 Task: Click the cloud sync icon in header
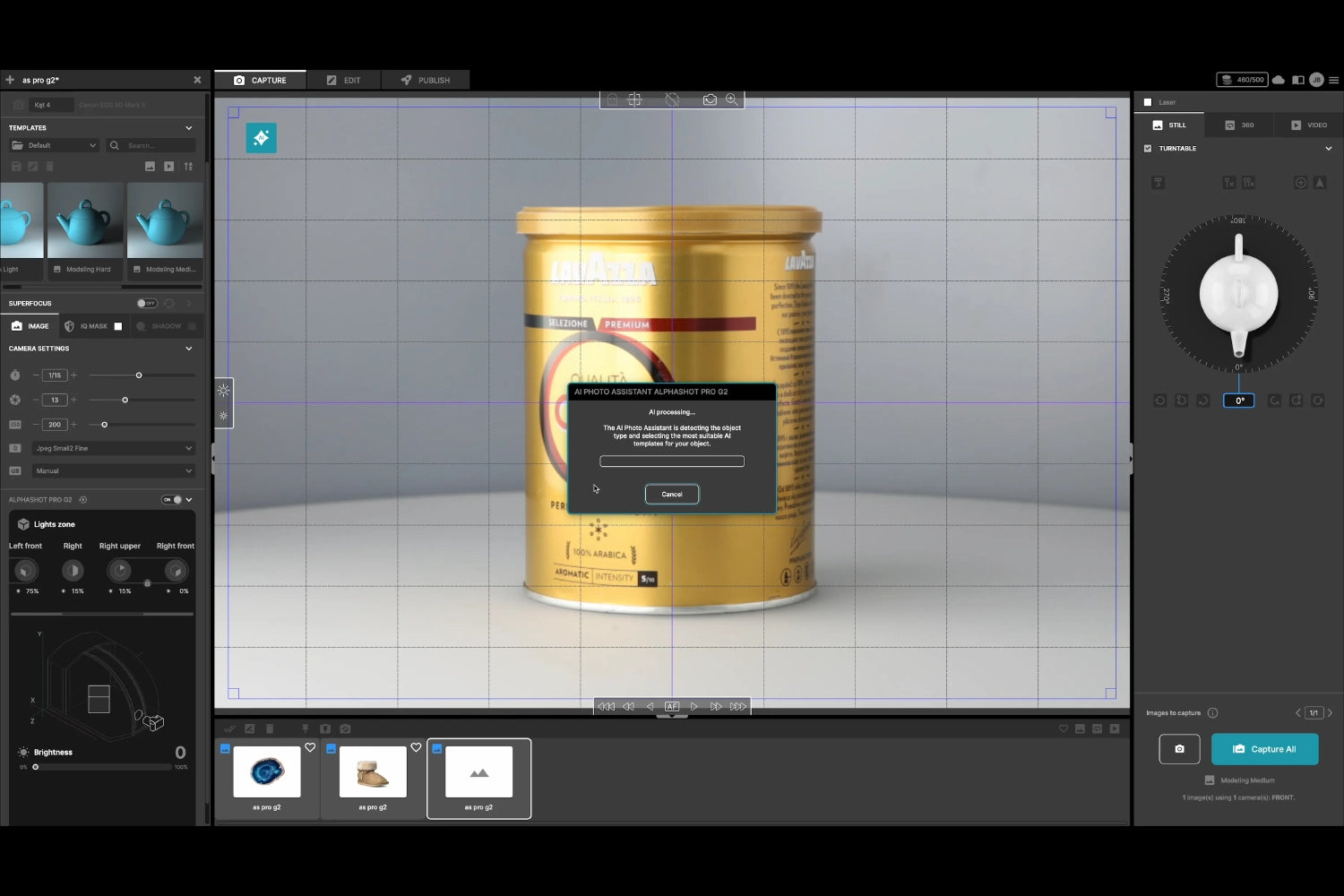(1279, 80)
